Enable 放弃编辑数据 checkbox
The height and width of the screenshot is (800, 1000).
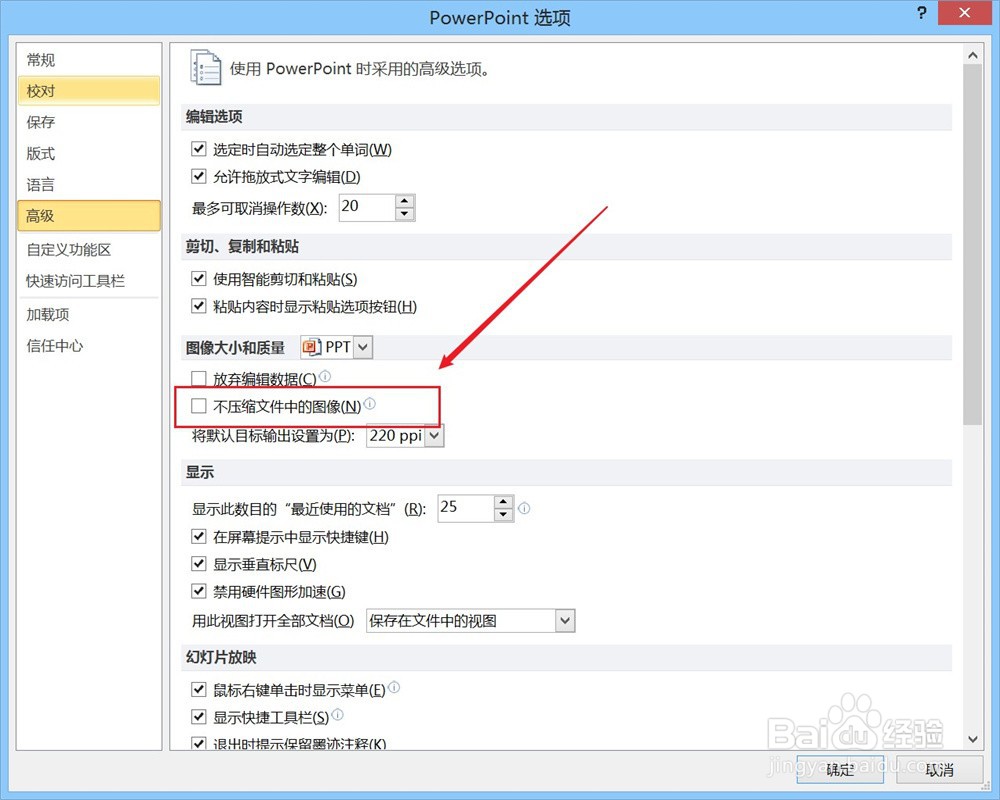point(198,378)
